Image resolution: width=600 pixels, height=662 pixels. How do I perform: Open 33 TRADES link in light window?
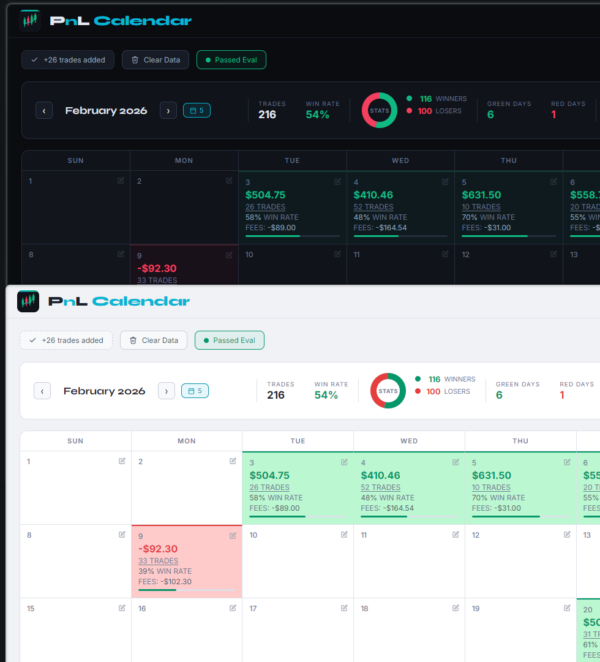[158, 561]
